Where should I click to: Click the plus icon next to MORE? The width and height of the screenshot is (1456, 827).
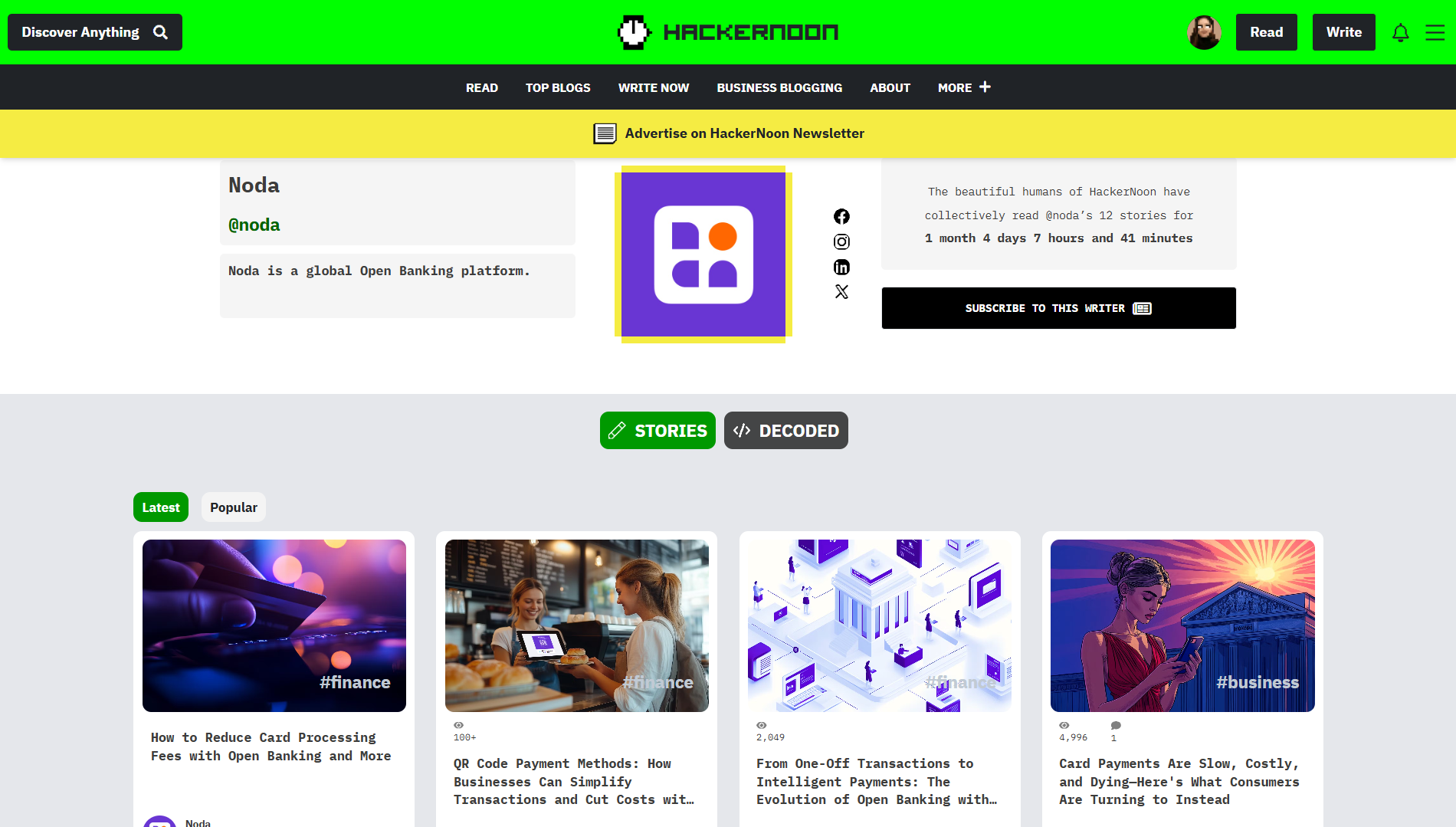pos(985,87)
